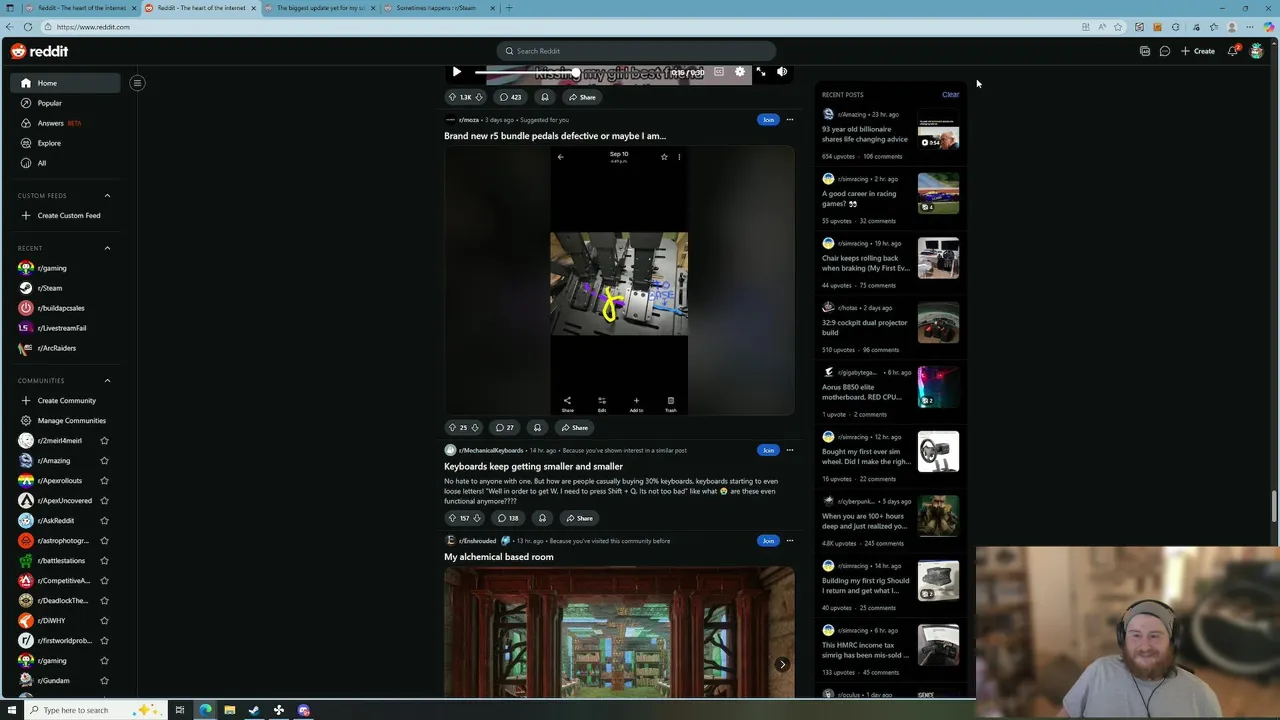Open Explore in the sidebar

coord(66,143)
